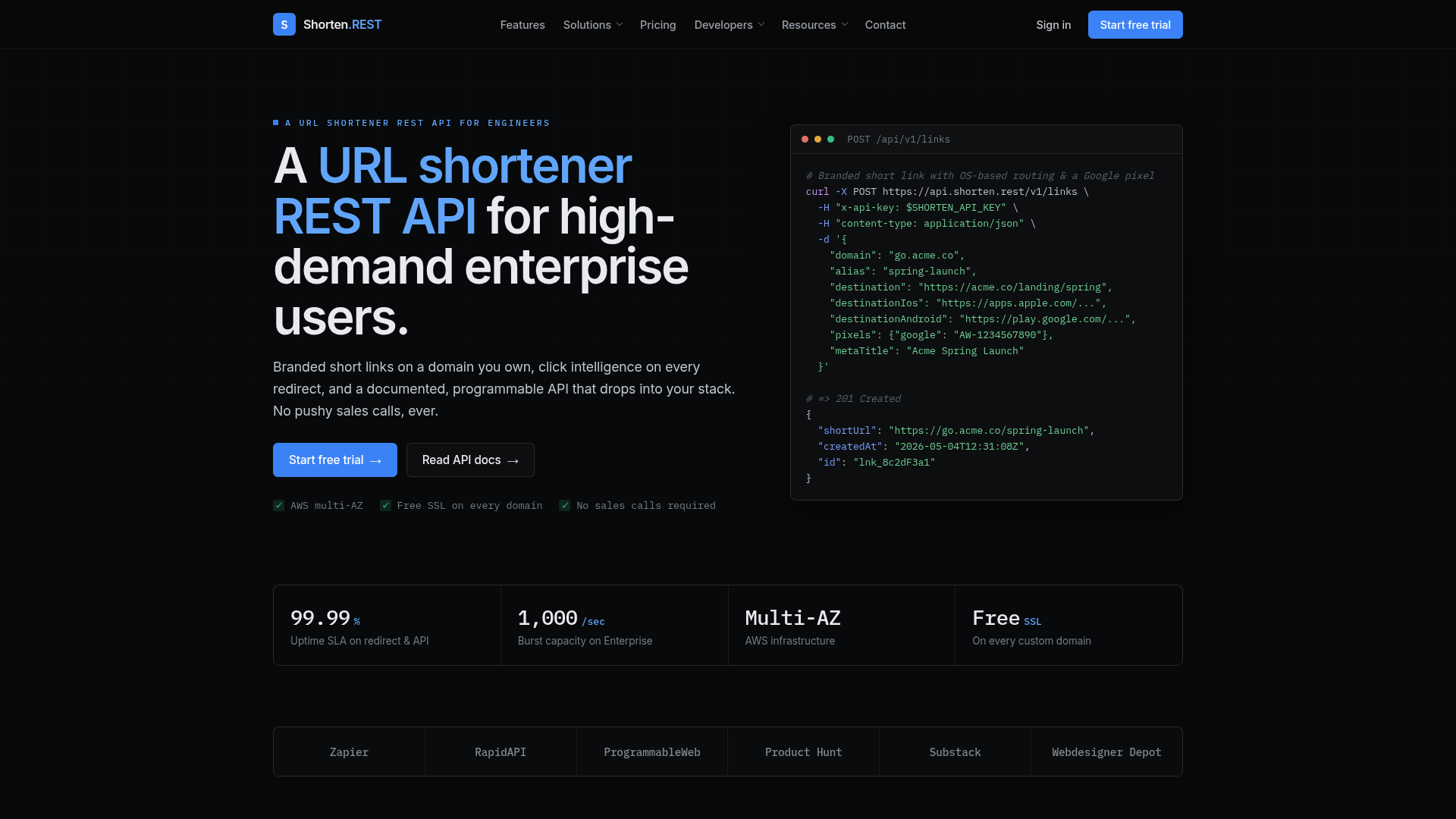Click the Multi-AZ stat heading
This screenshot has height=819, width=1456.
tap(792, 618)
